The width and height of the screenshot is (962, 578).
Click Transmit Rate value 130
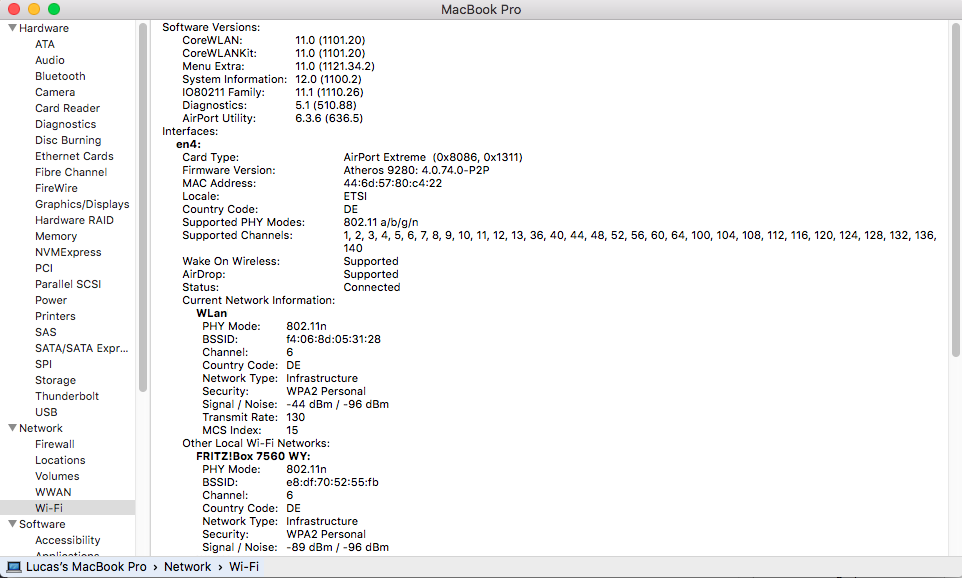pos(295,417)
